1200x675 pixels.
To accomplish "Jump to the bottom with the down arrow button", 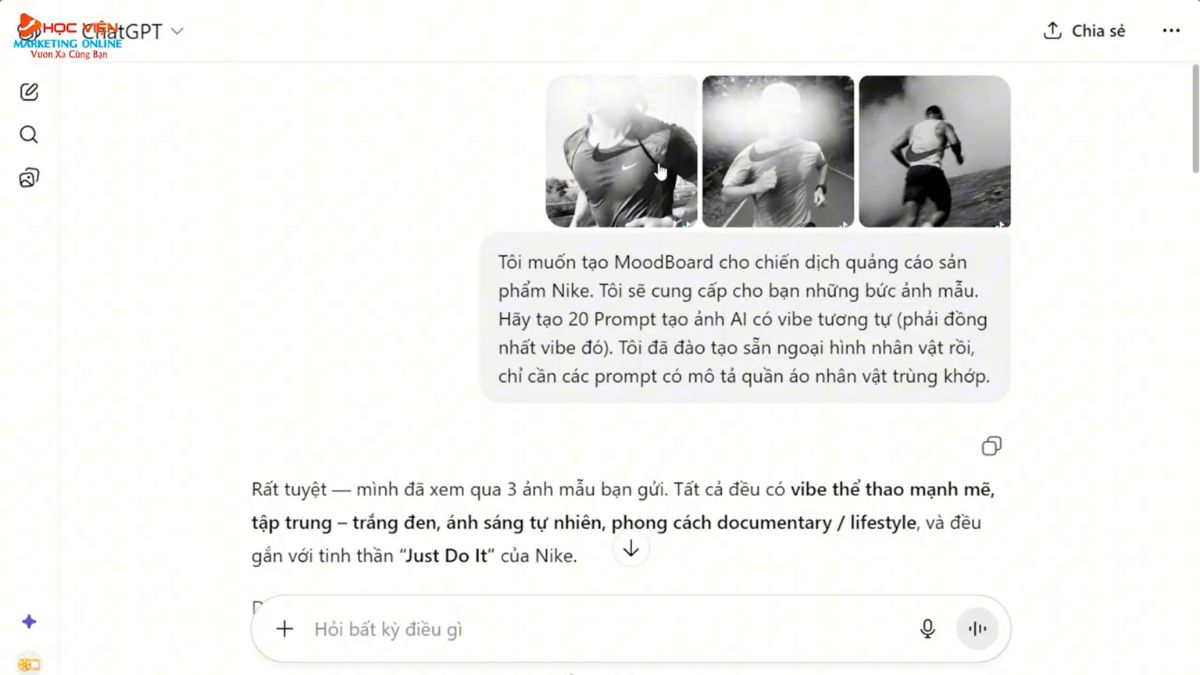I will [x=631, y=549].
